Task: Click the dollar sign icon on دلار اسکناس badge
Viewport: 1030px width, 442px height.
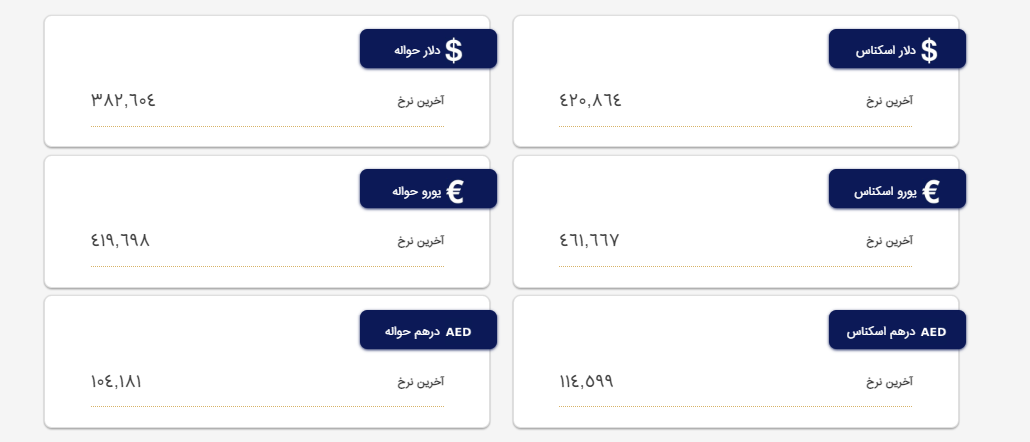Action: pyautogui.click(x=929, y=50)
